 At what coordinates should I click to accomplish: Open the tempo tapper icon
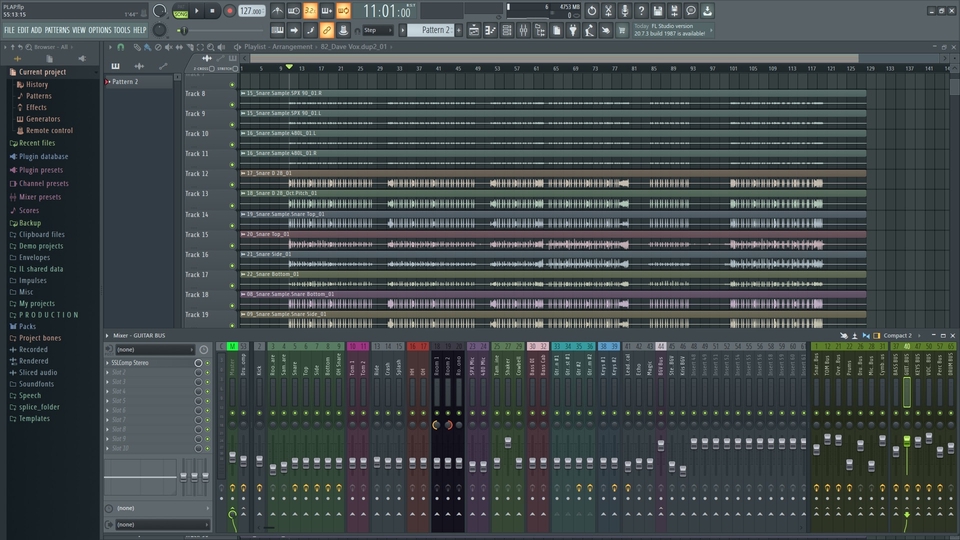[590, 30]
